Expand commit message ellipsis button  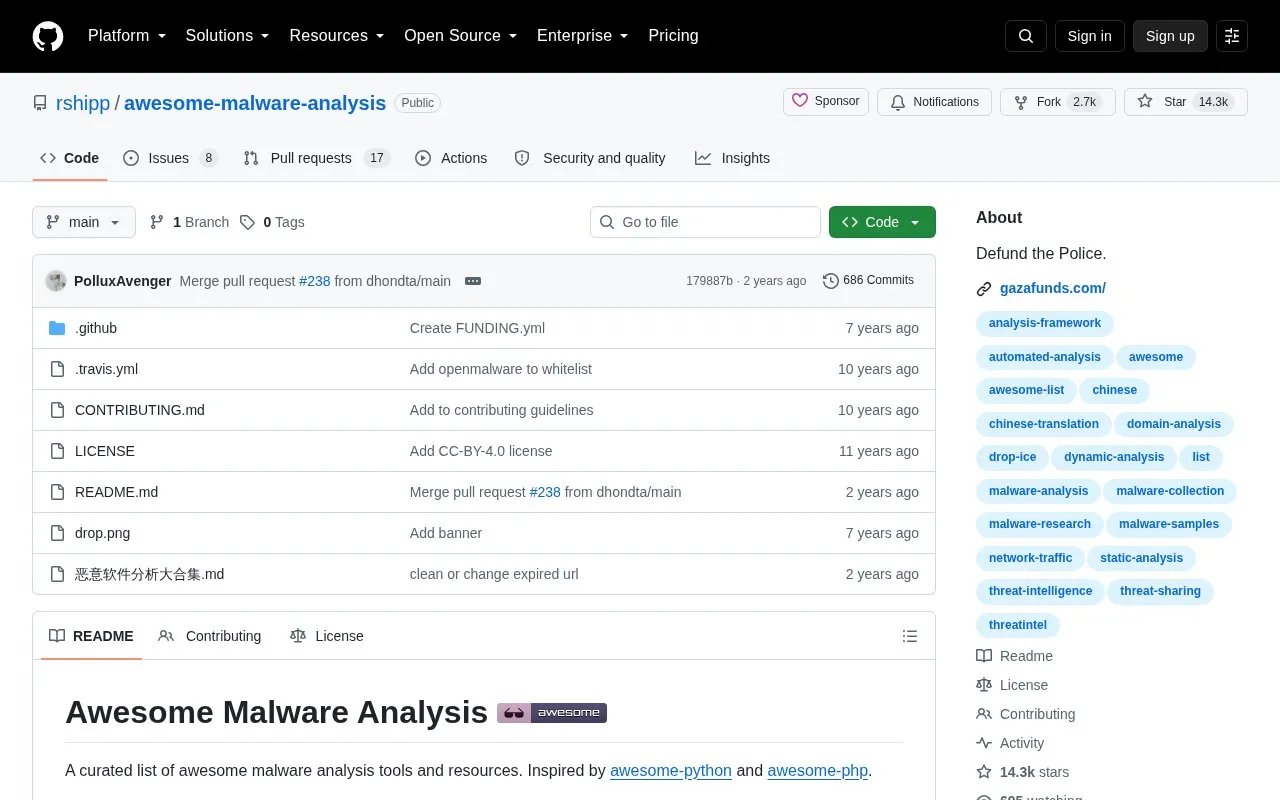tap(473, 281)
